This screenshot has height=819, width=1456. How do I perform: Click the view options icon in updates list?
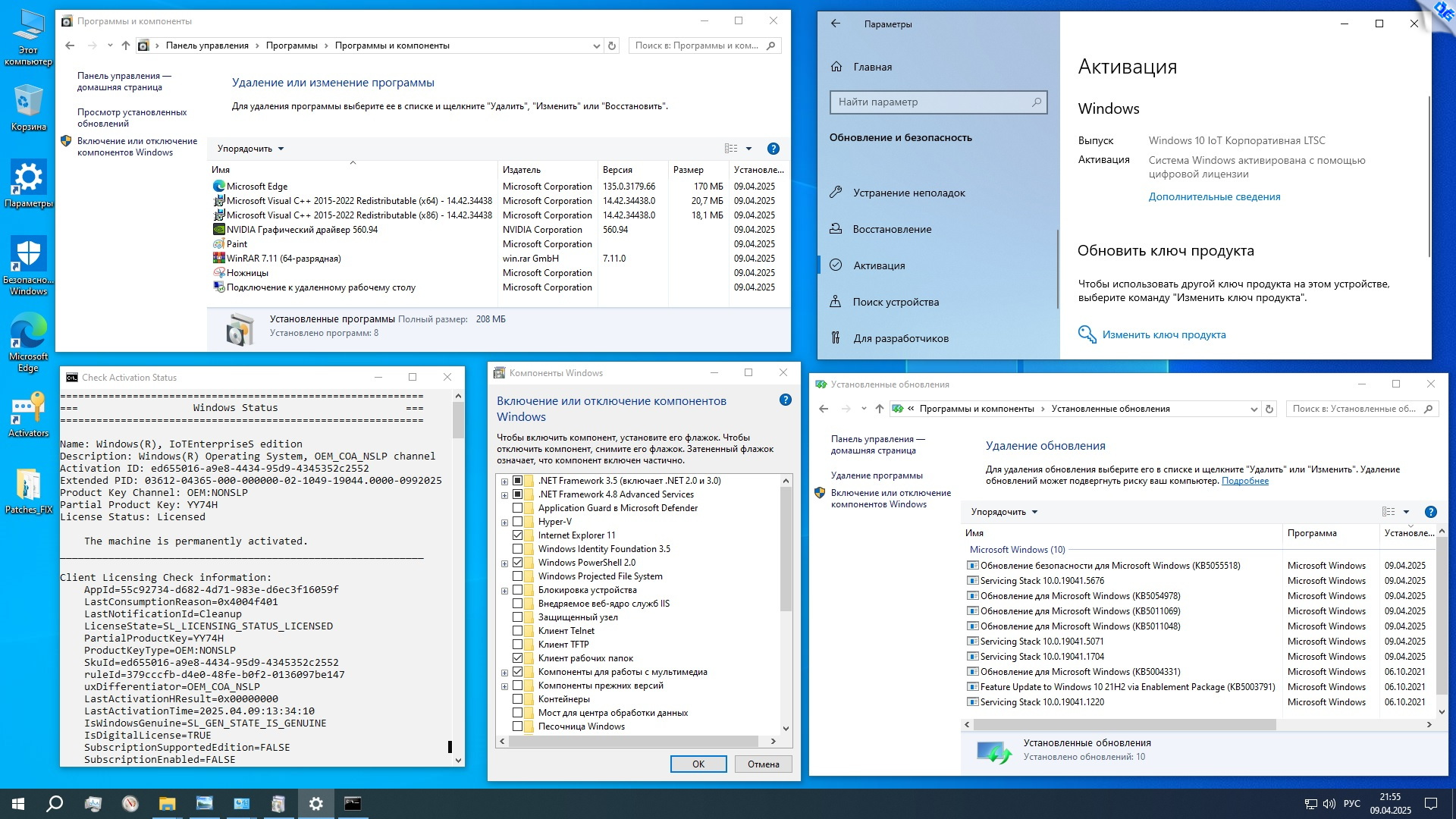point(1389,512)
